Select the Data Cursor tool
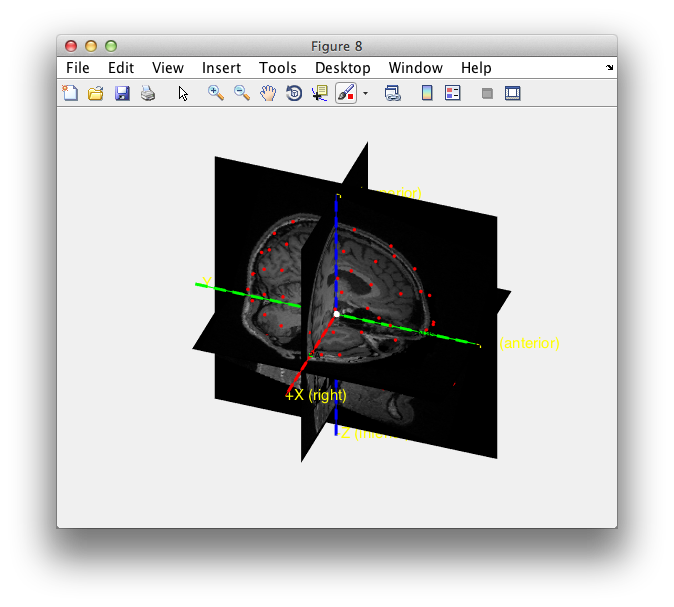 pos(320,93)
